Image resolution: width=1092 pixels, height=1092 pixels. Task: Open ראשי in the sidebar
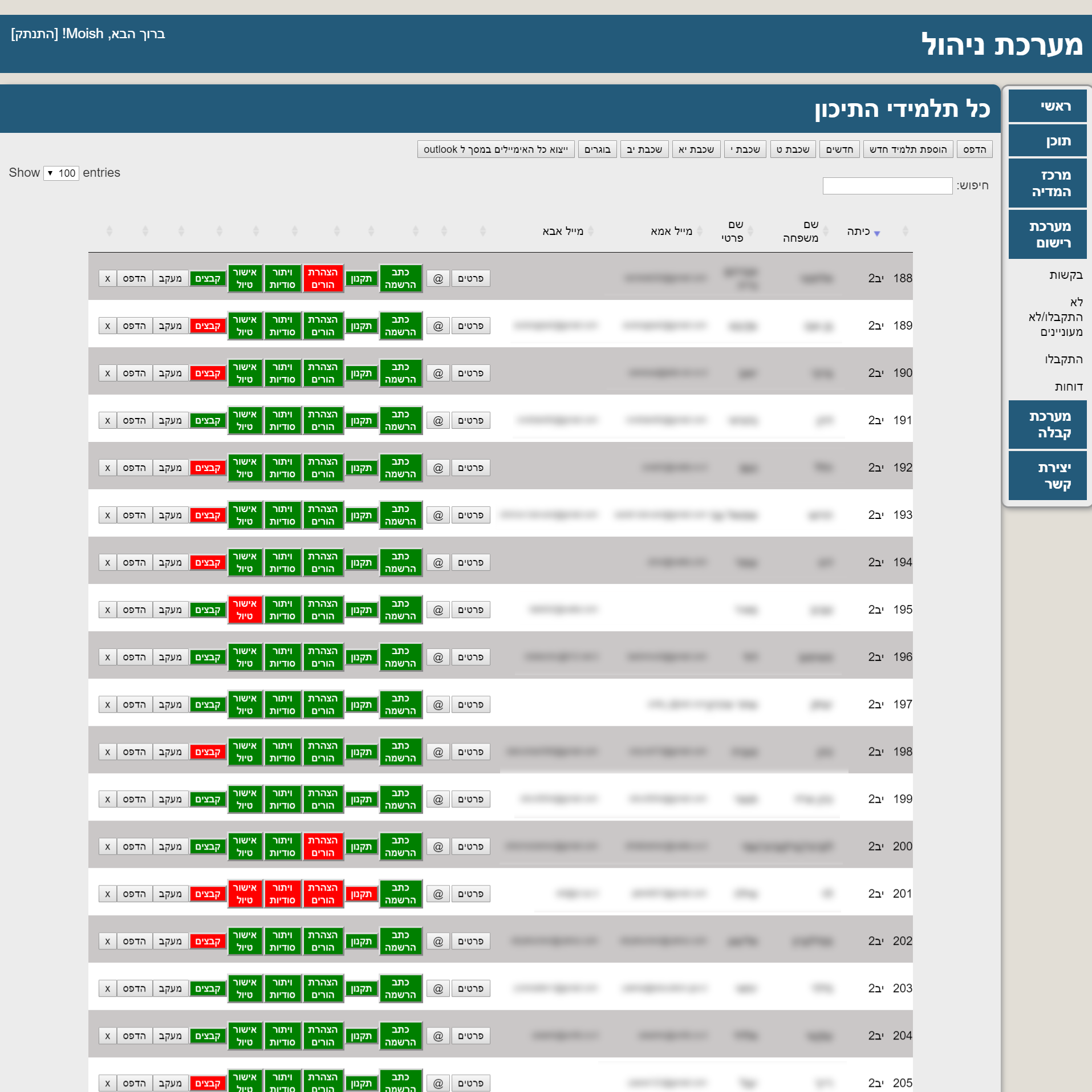tap(1048, 106)
